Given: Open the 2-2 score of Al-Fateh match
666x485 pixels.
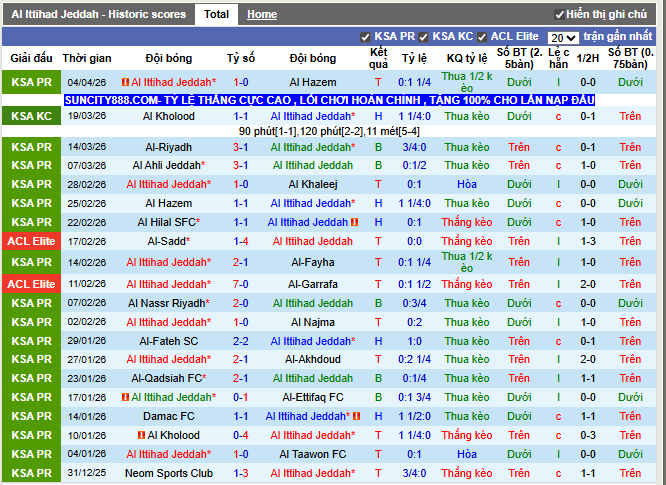Looking at the screenshot, I should coord(240,341).
